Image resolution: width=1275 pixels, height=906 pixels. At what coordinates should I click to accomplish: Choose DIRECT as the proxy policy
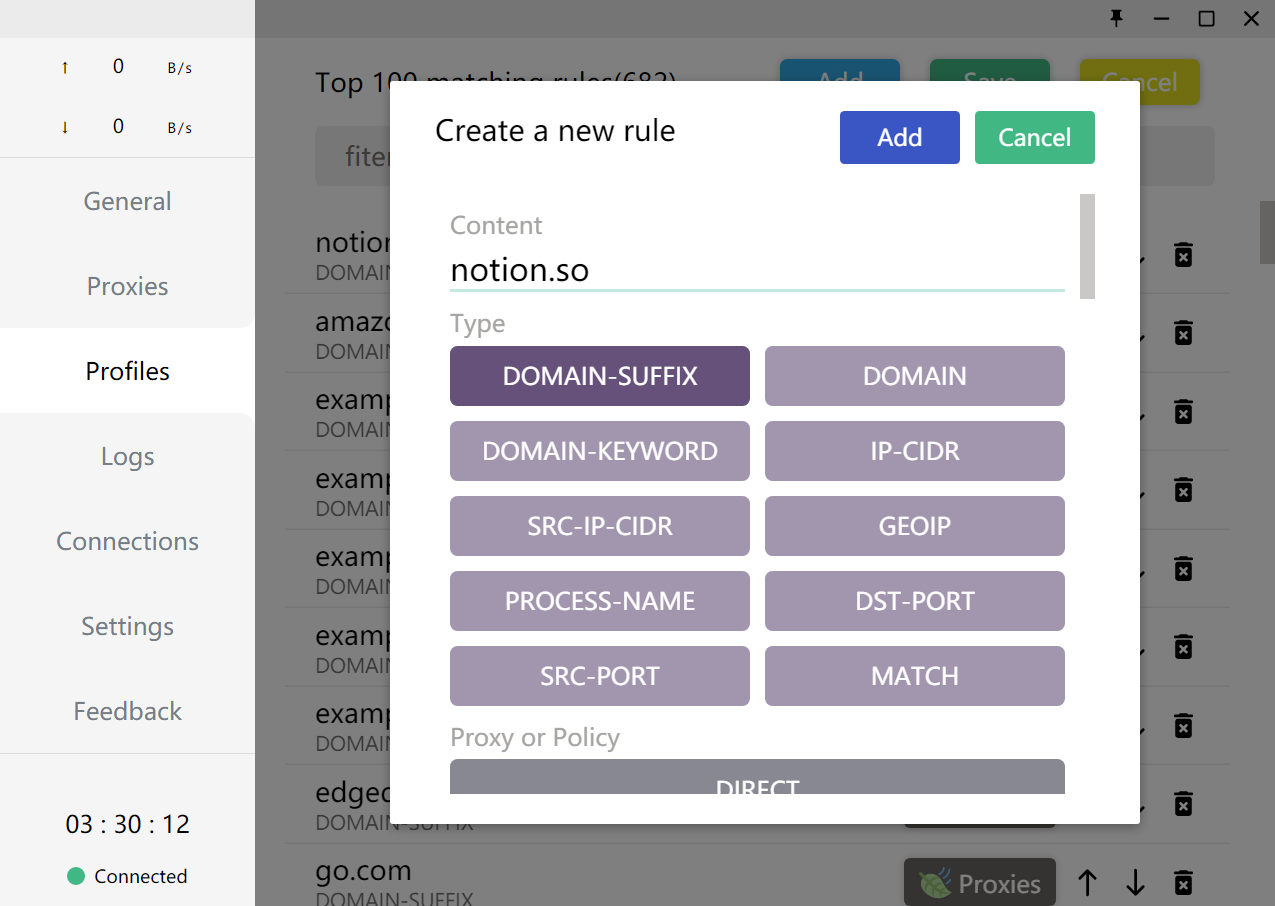(x=757, y=778)
